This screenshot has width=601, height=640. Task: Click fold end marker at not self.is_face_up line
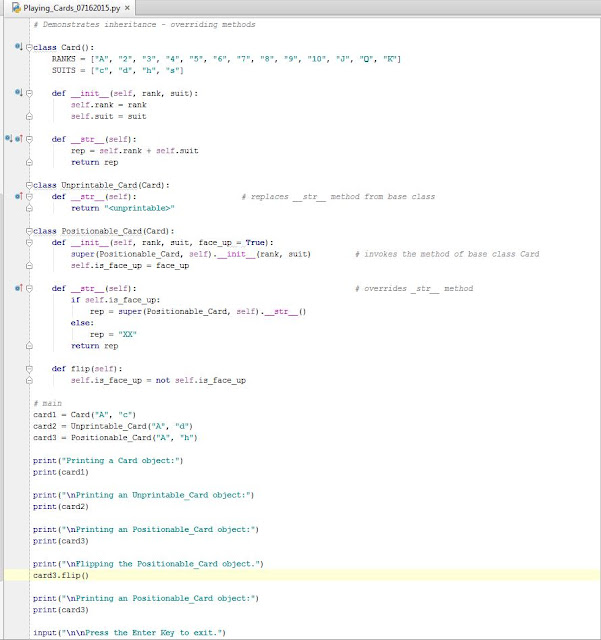click(29, 380)
